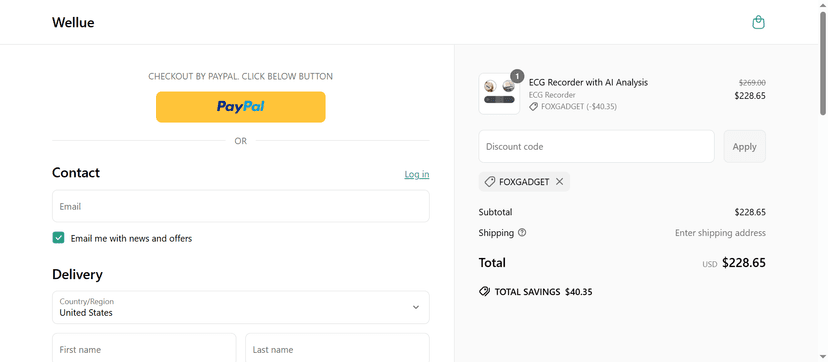Click the tag icon in FOXGADGET chip

[x=490, y=182]
